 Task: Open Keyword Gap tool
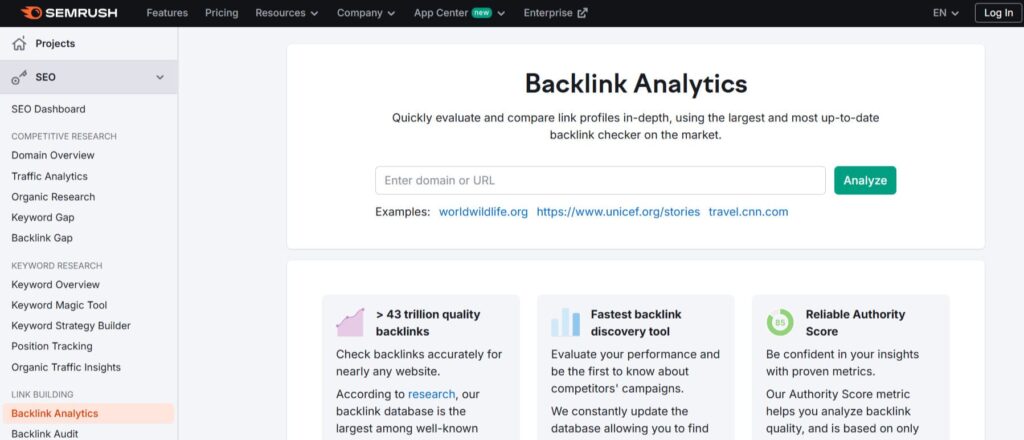[42, 217]
